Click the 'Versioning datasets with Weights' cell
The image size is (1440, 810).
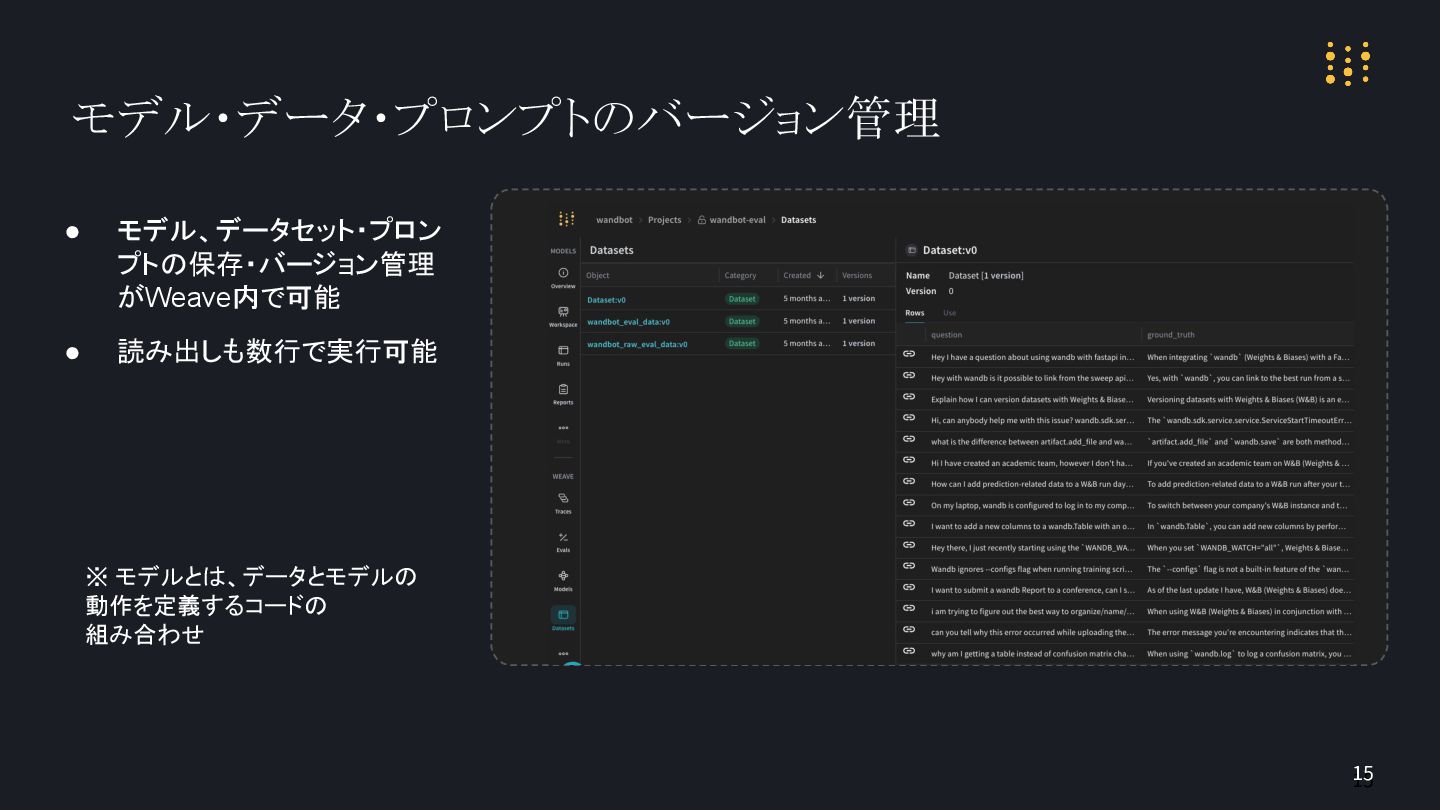click(x=1249, y=398)
